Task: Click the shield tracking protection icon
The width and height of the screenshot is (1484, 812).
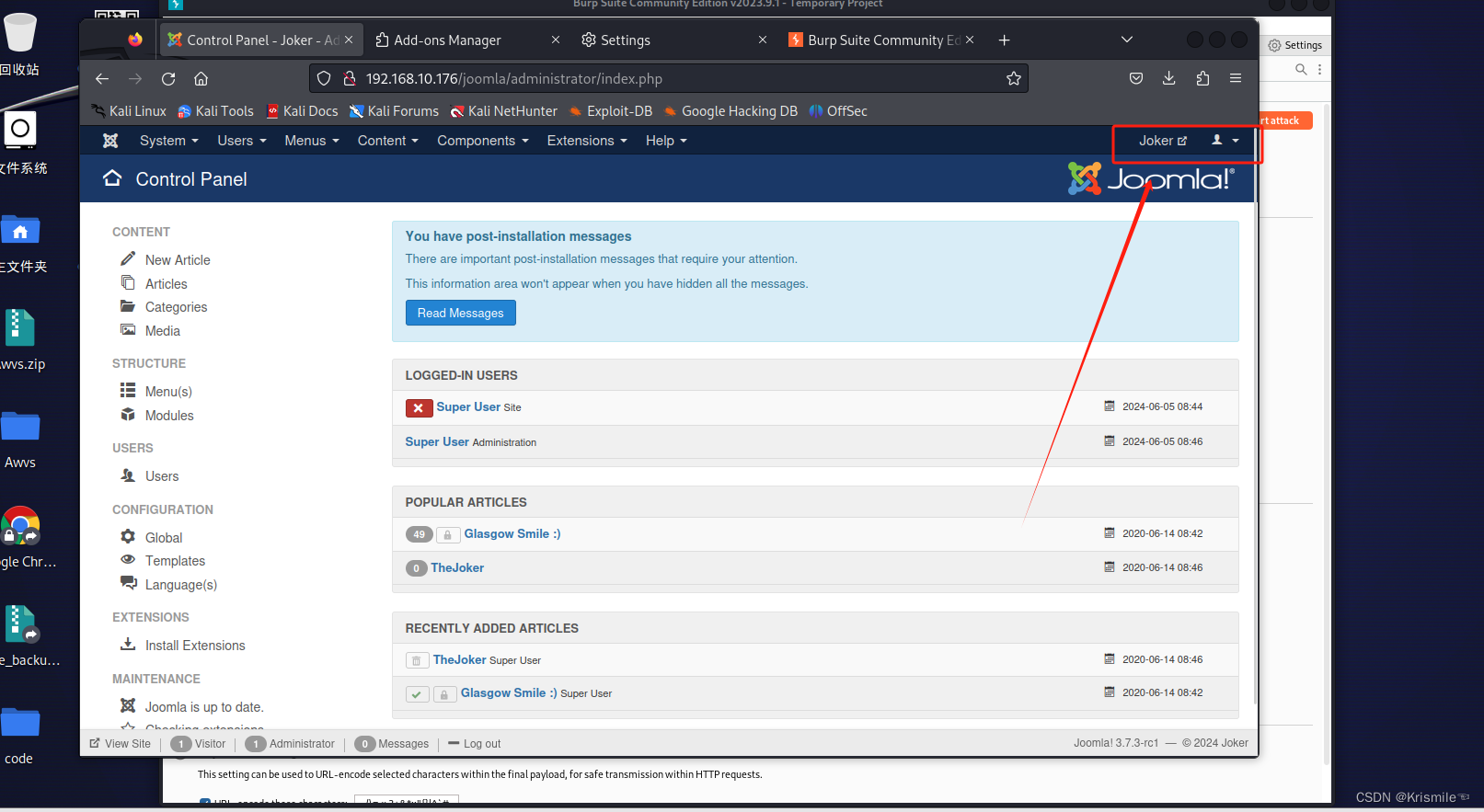Action: [324, 79]
